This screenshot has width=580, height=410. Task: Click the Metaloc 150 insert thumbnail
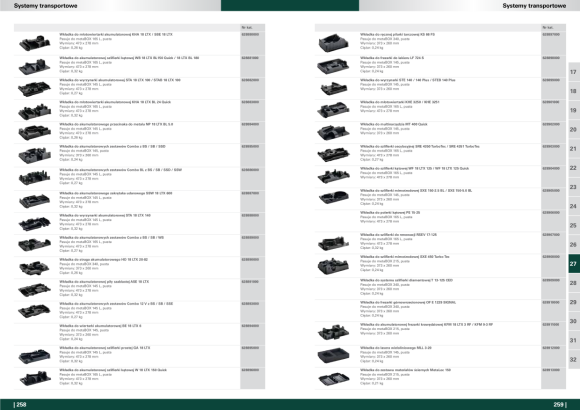coord(333,379)
